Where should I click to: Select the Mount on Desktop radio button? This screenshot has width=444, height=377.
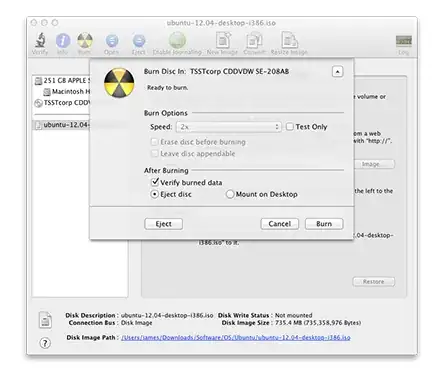[x=230, y=194]
